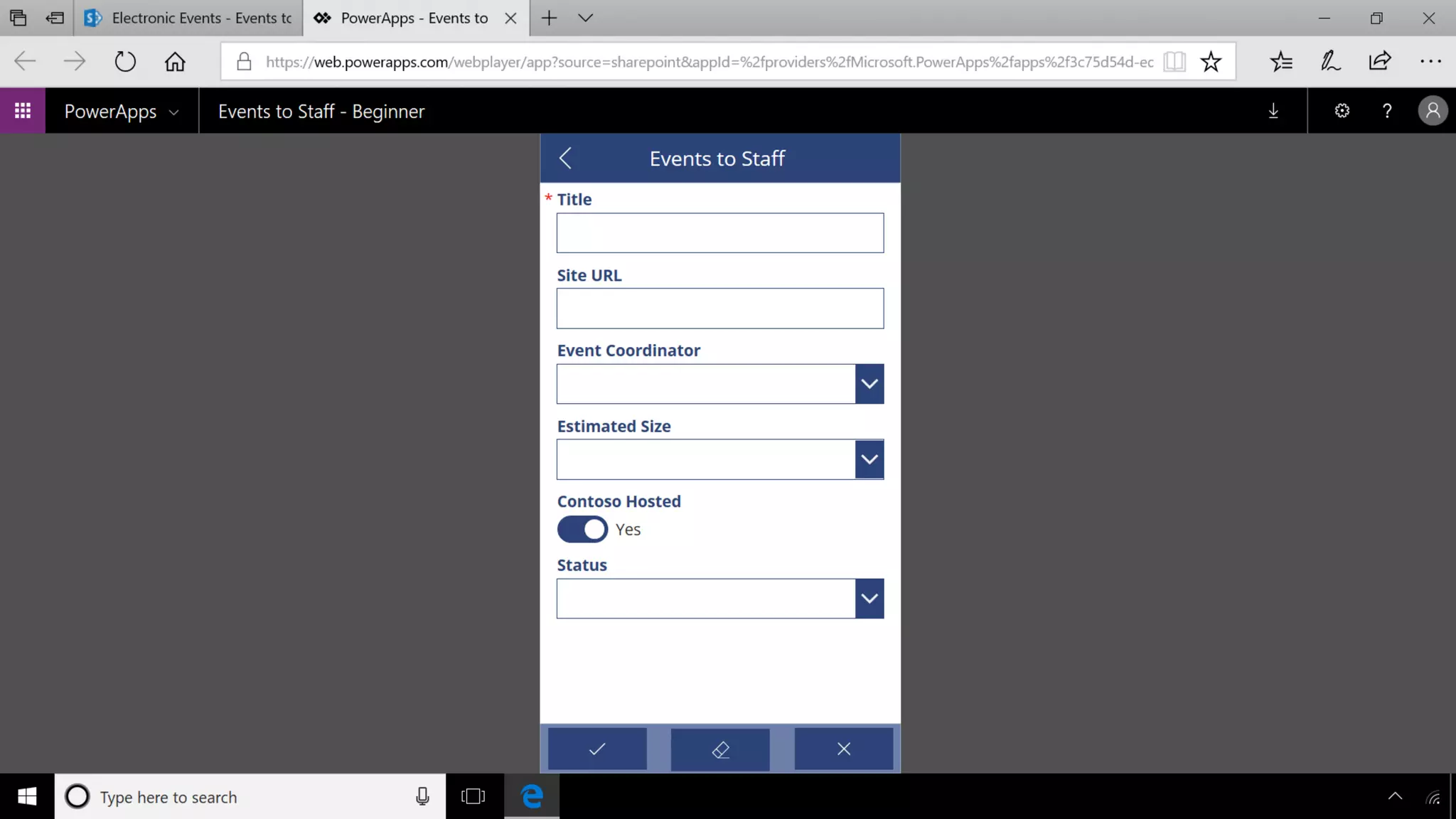Submit the form with checkmark icon

597,749
